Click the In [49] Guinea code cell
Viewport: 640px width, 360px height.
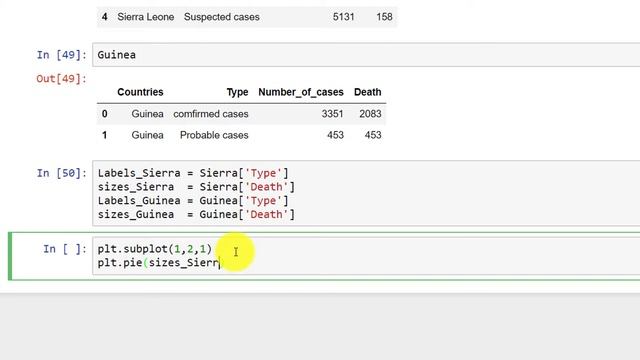click(366, 55)
